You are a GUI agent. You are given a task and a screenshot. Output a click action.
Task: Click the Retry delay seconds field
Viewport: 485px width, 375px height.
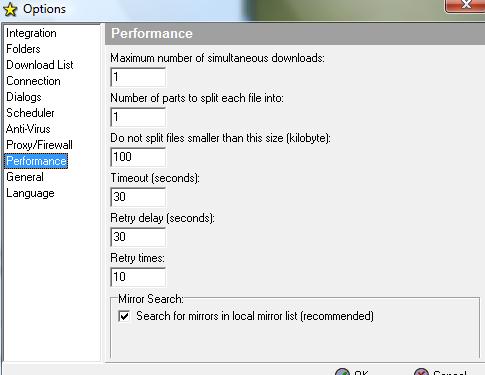tap(138, 237)
